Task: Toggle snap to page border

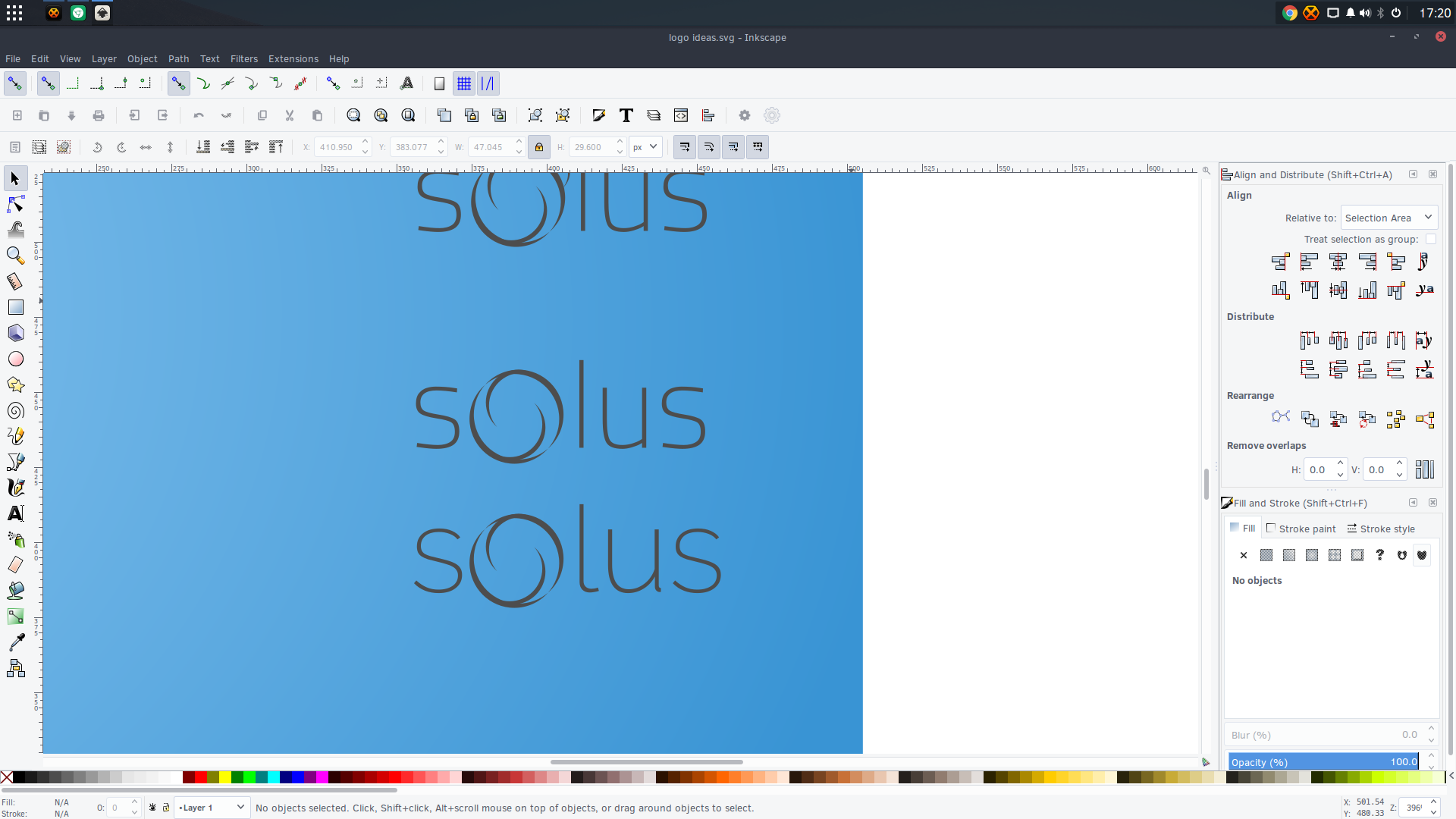Action: pyautogui.click(x=439, y=83)
